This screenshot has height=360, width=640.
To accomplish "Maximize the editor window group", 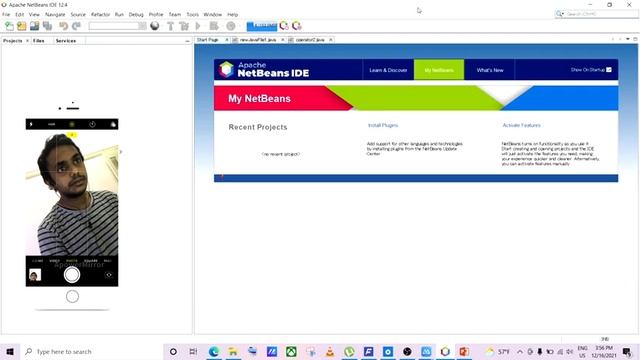I will pyautogui.click(x=635, y=39).
